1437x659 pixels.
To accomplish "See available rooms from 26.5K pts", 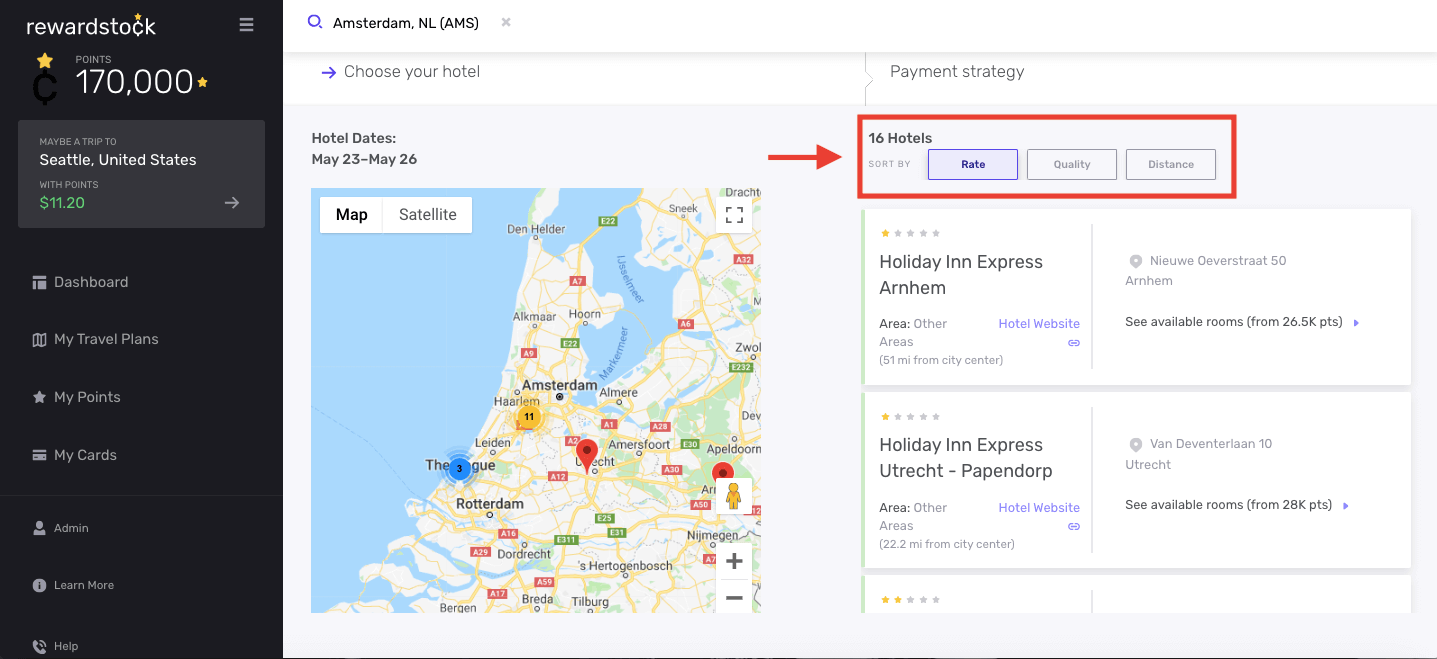I will pyautogui.click(x=1242, y=322).
